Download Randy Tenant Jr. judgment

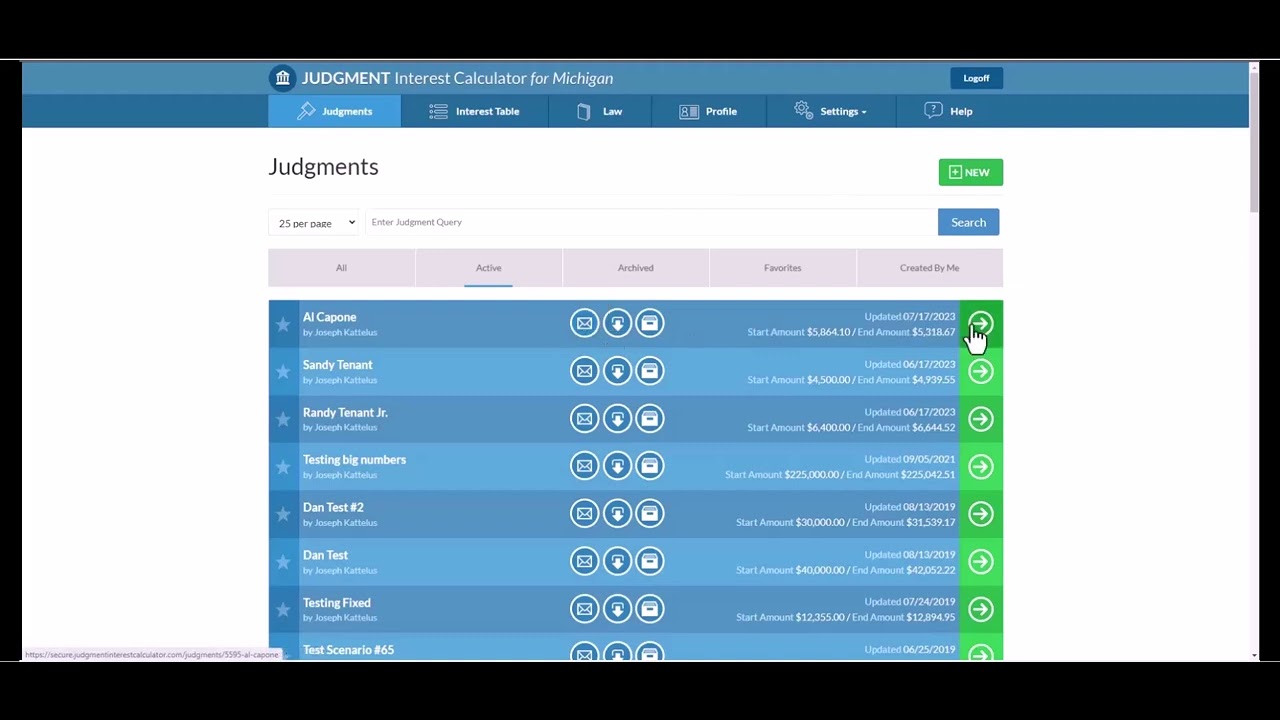tap(617, 418)
